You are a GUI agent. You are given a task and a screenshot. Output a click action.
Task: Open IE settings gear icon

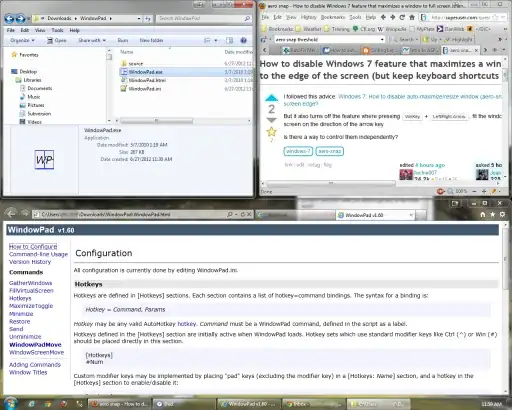pyautogui.click(x=502, y=215)
